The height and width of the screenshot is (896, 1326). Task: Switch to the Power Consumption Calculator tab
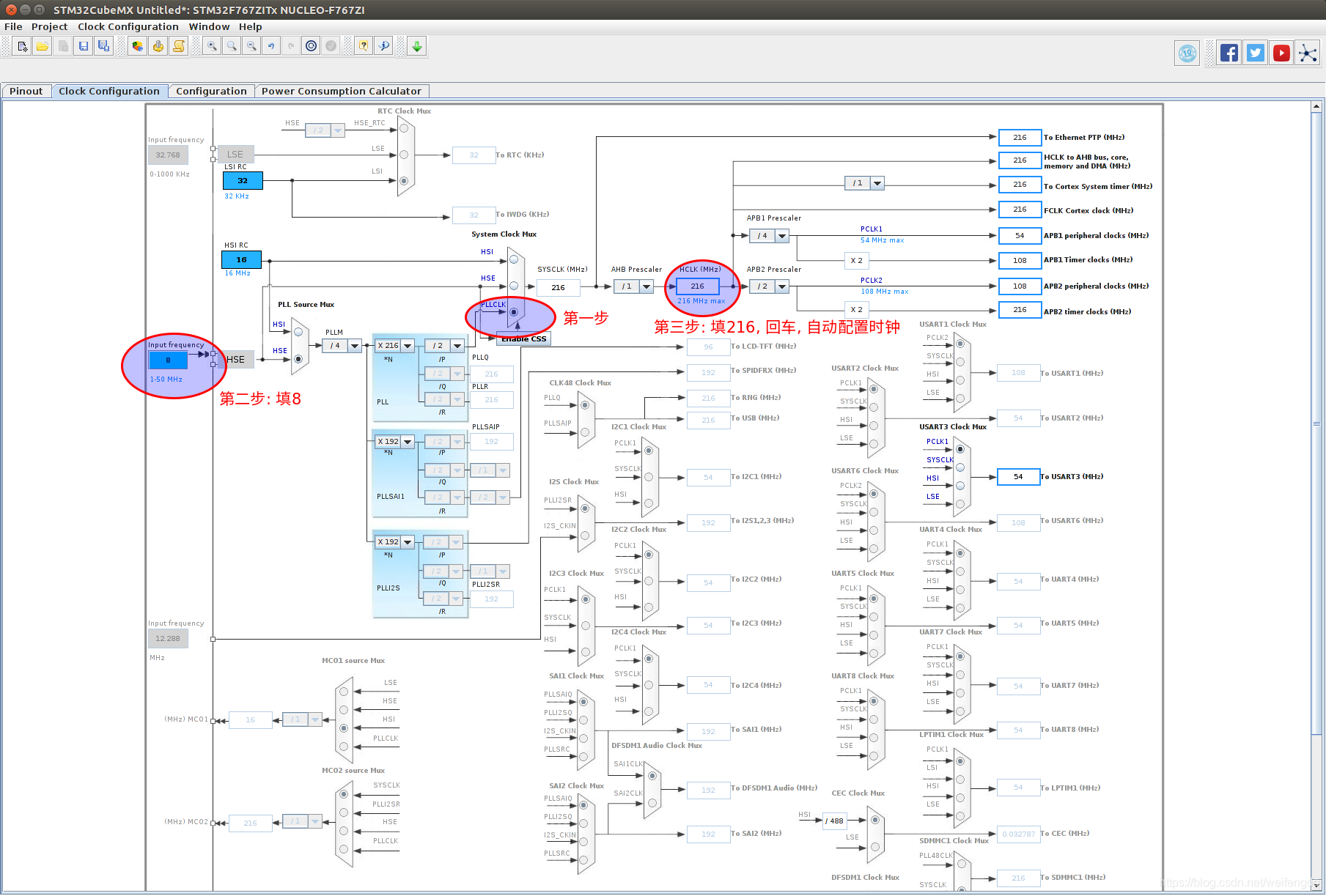[342, 91]
